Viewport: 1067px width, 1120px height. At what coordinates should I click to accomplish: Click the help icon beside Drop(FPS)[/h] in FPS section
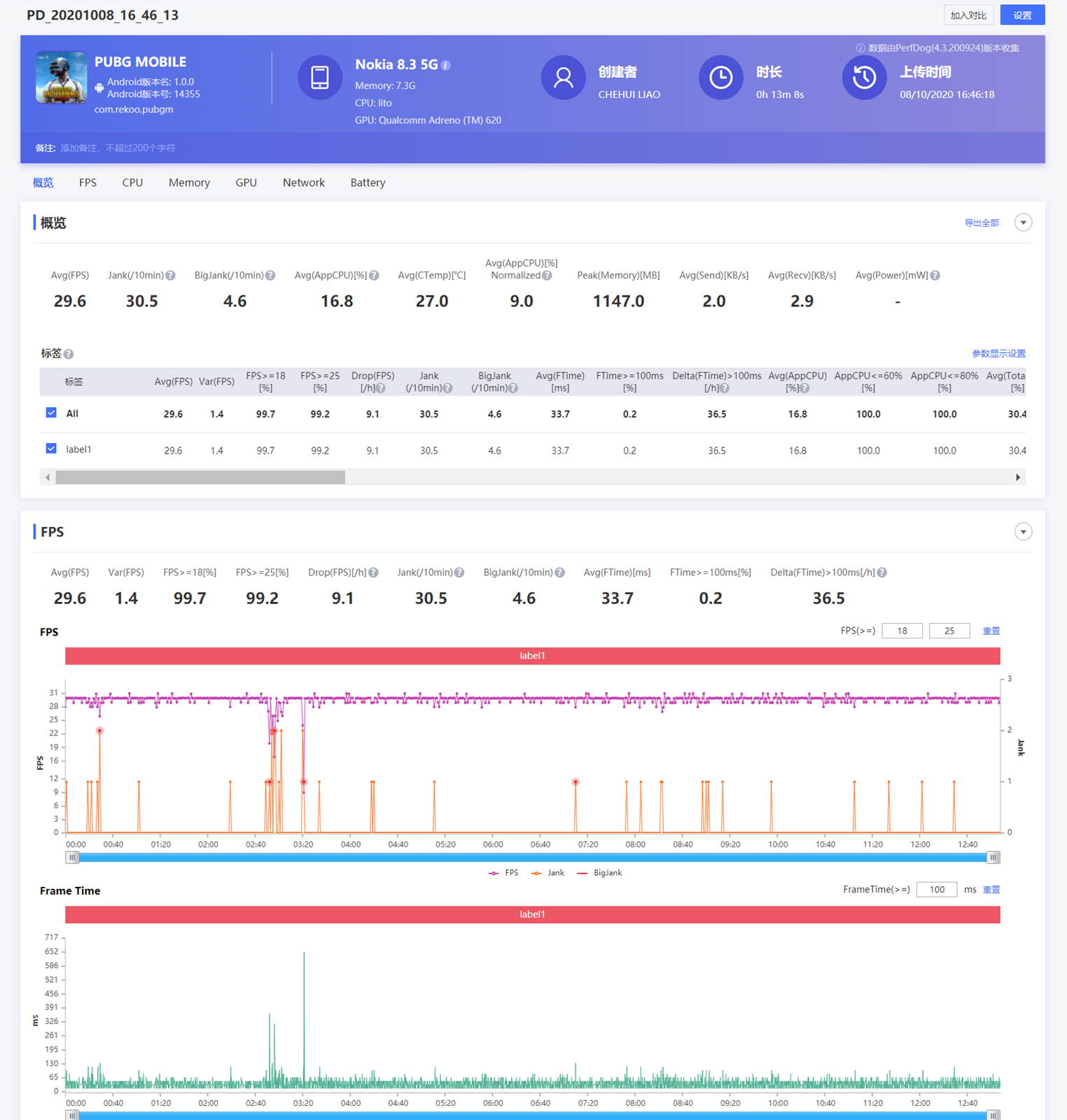click(x=374, y=573)
